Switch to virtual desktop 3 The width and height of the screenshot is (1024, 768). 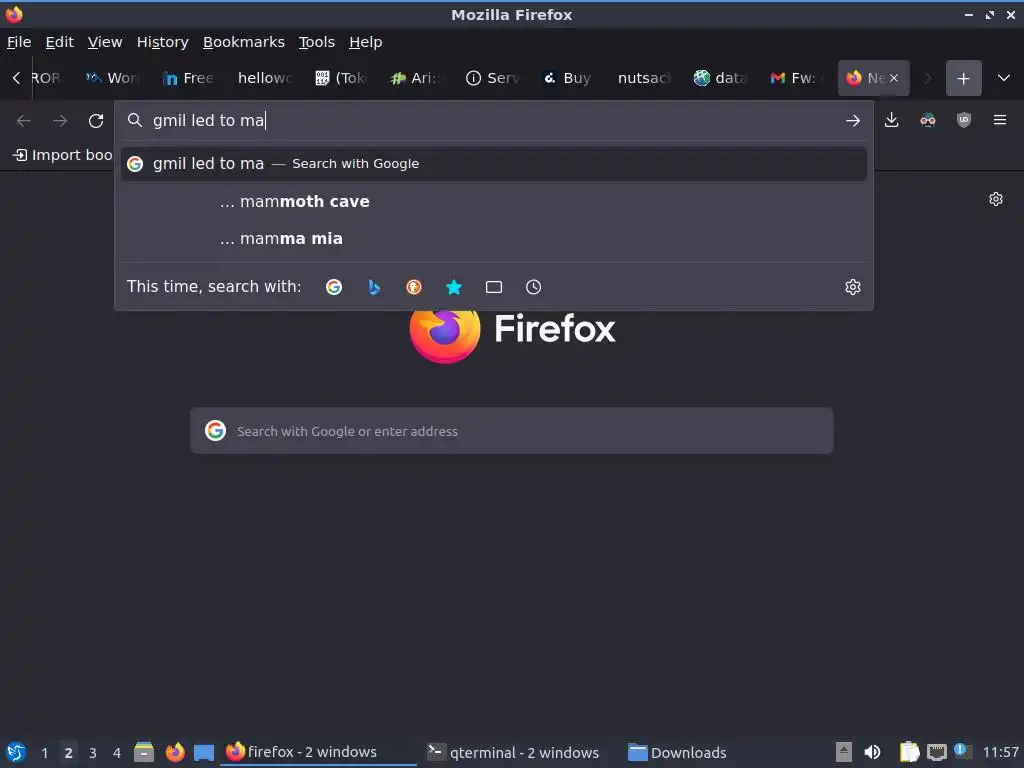(93, 753)
